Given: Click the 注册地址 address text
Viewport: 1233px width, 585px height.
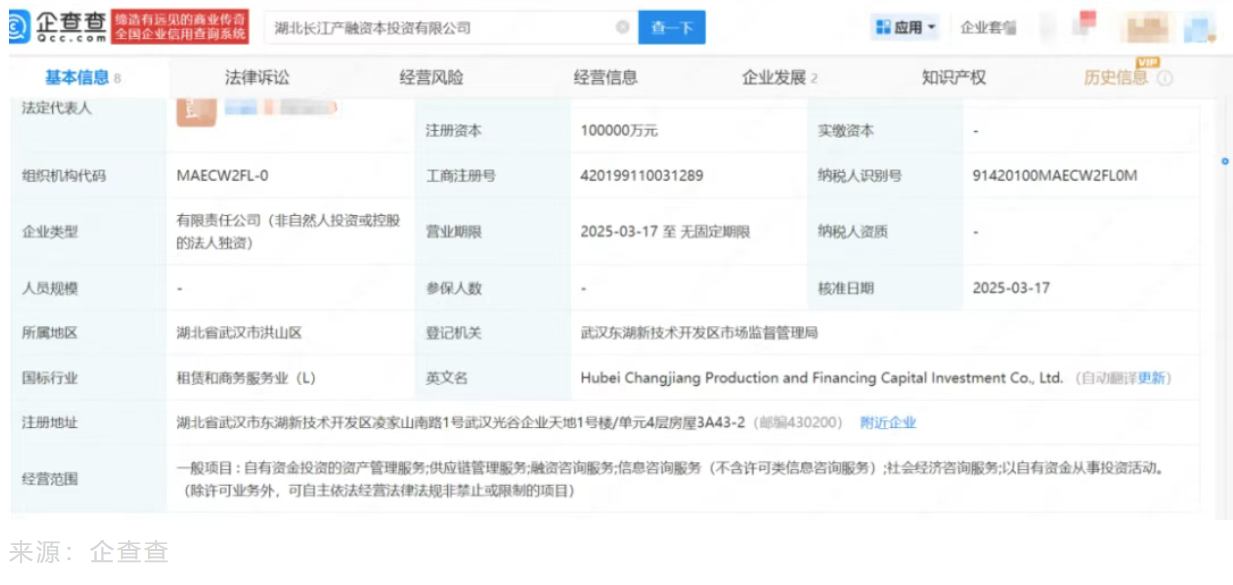Looking at the screenshot, I should click(x=460, y=423).
